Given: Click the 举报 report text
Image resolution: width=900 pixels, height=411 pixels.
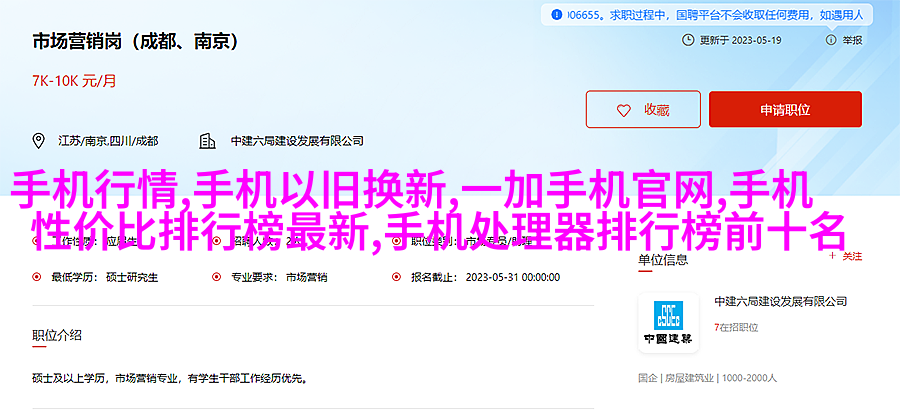Looking at the screenshot, I should 852,40.
